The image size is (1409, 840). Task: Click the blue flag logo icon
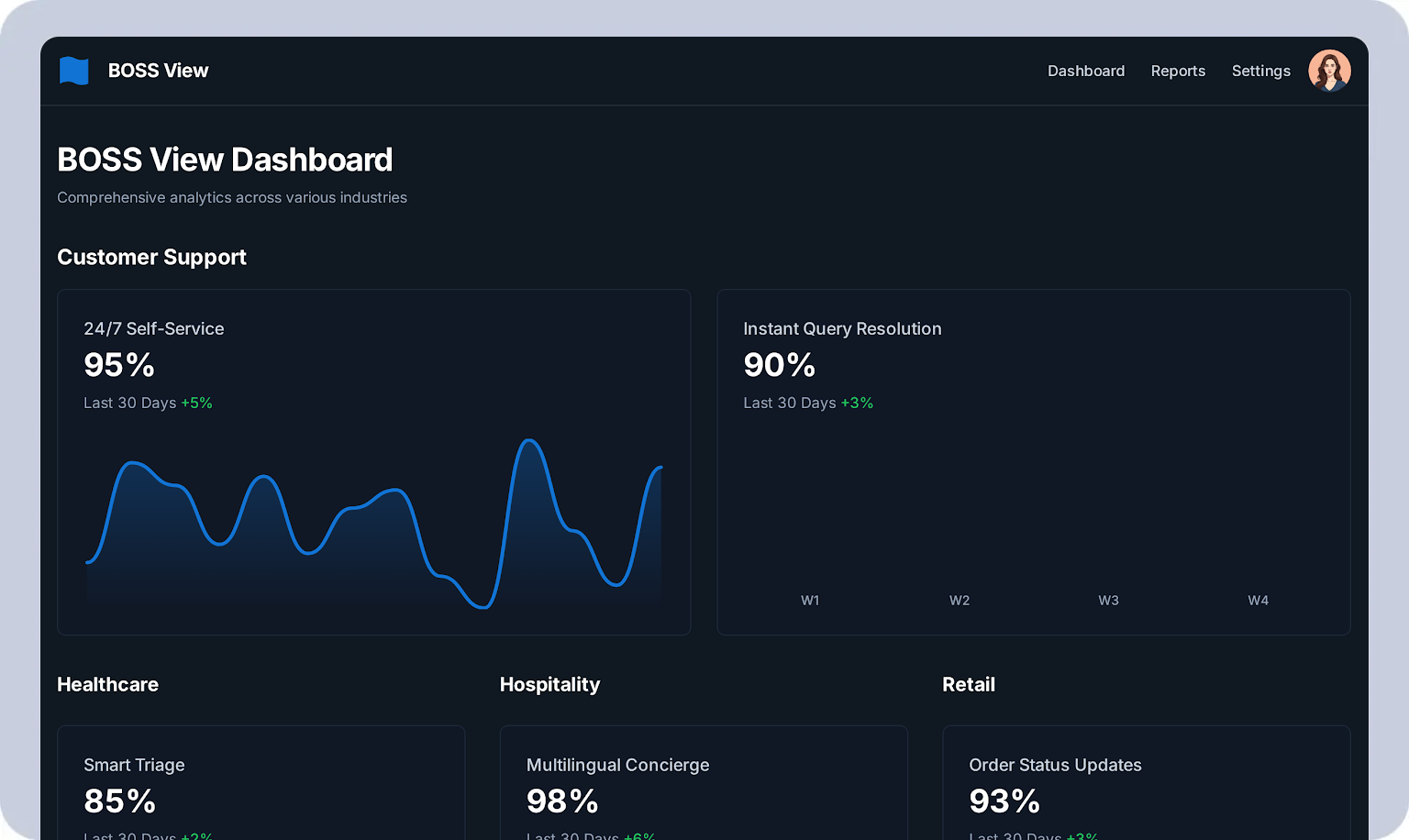click(73, 71)
